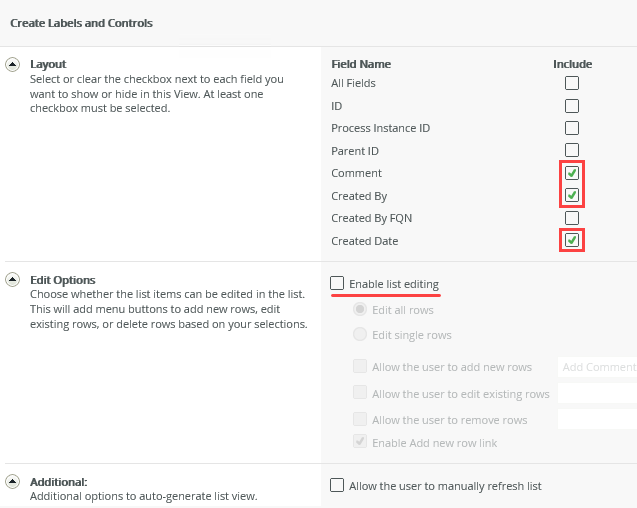Uncheck the Comment field checkbox
The width and height of the screenshot is (637, 508).
tap(572, 173)
